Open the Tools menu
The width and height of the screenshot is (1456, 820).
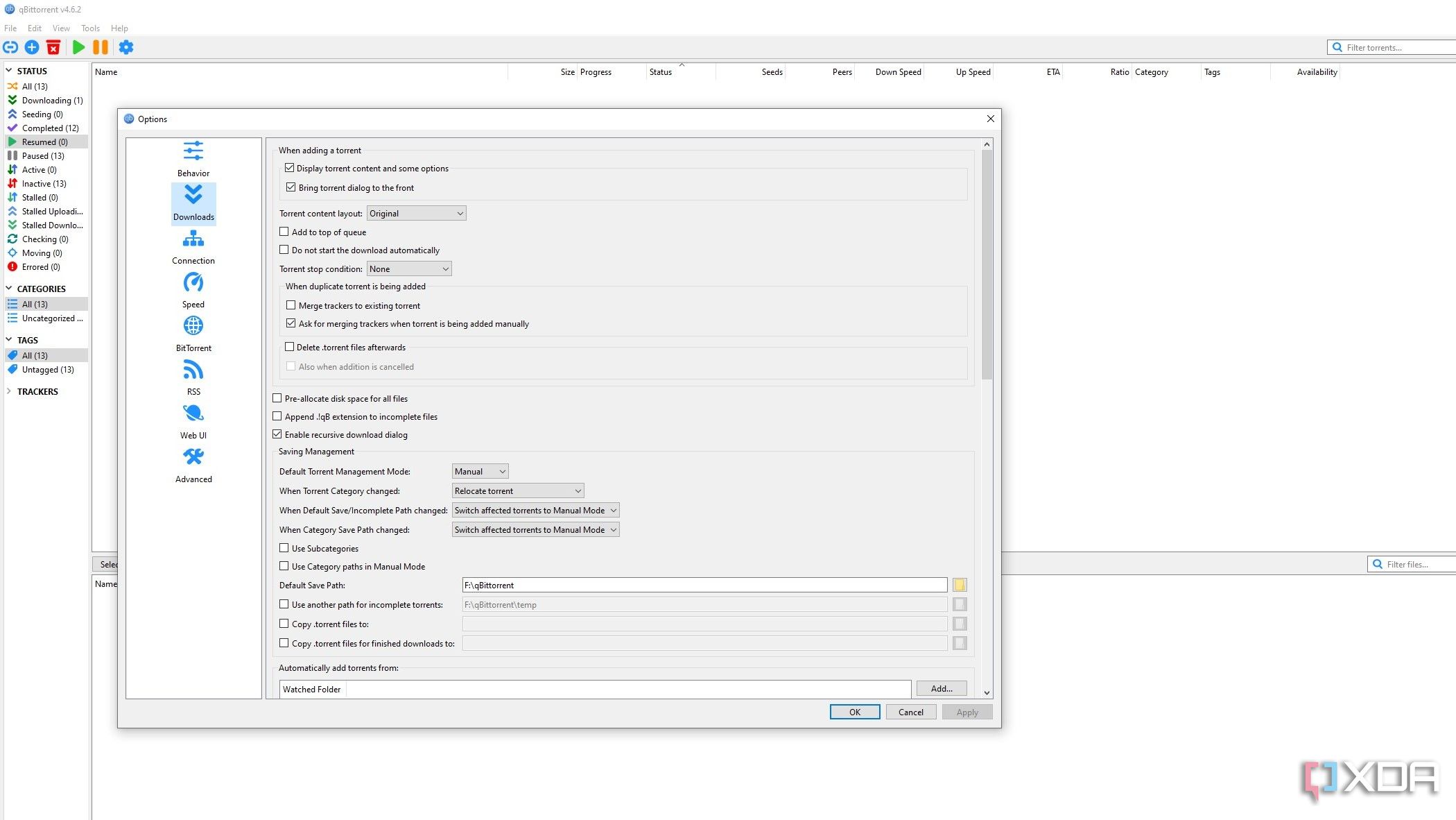[x=90, y=28]
